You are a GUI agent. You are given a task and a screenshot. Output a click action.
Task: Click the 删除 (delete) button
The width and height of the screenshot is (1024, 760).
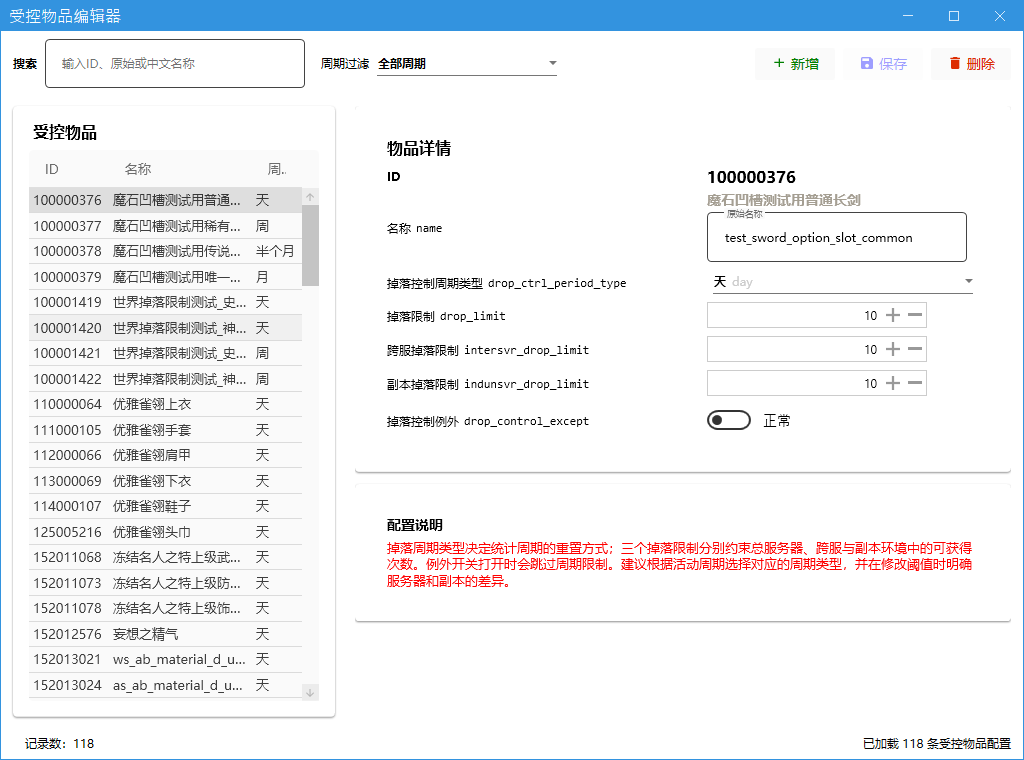click(x=971, y=64)
